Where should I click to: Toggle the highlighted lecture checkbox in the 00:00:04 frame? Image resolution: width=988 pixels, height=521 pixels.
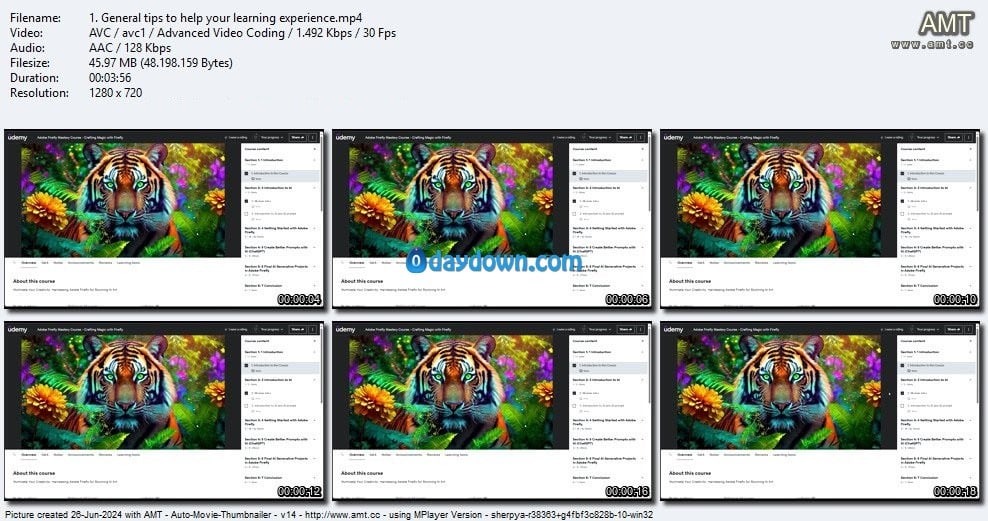pos(246,174)
